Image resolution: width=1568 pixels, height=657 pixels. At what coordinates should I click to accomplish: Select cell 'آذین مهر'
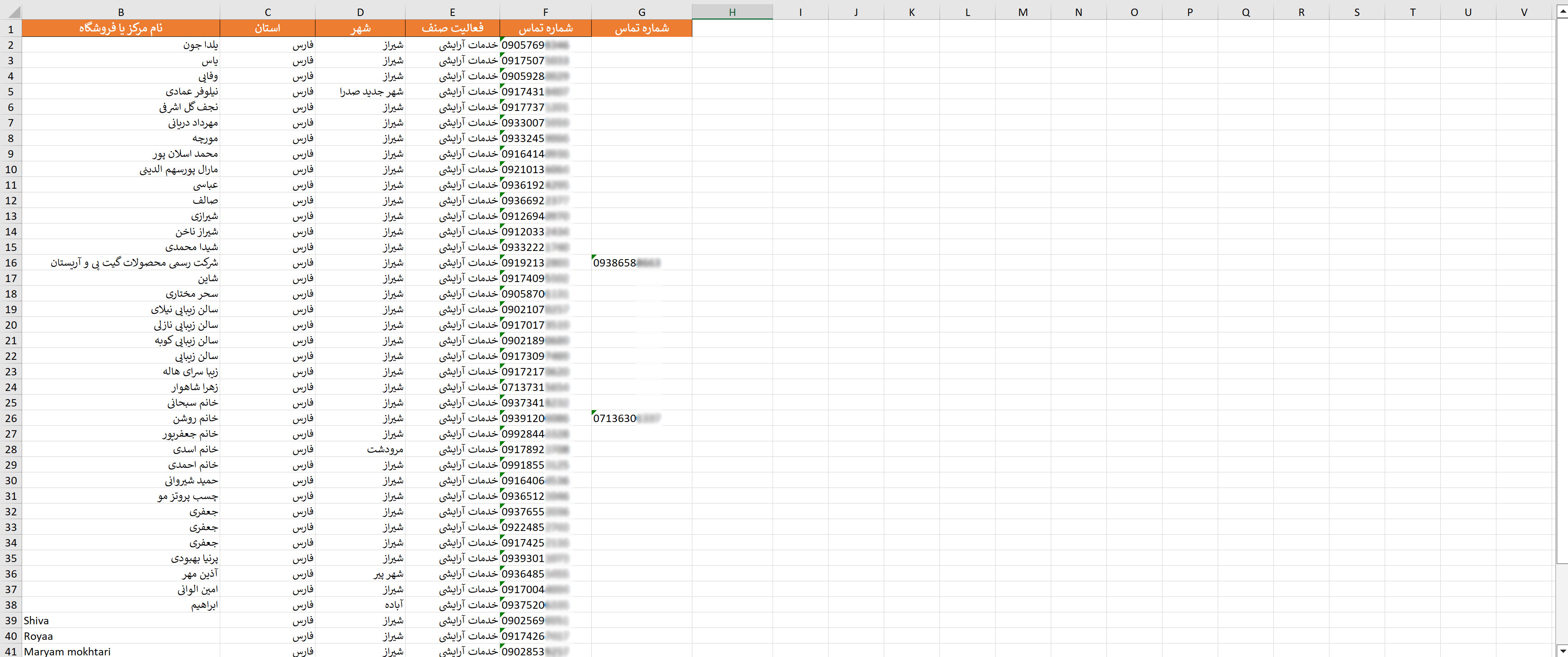click(x=121, y=573)
